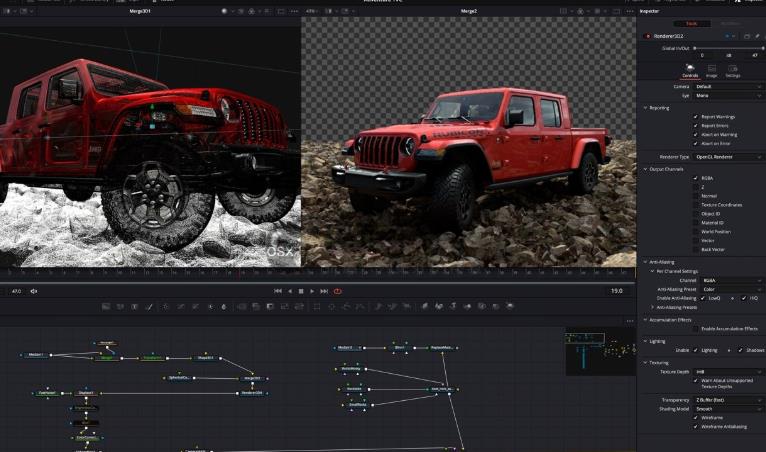Screen dimensions: 766x452
Task: Select the Polygon mask tool
Action: (x=346, y=306)
